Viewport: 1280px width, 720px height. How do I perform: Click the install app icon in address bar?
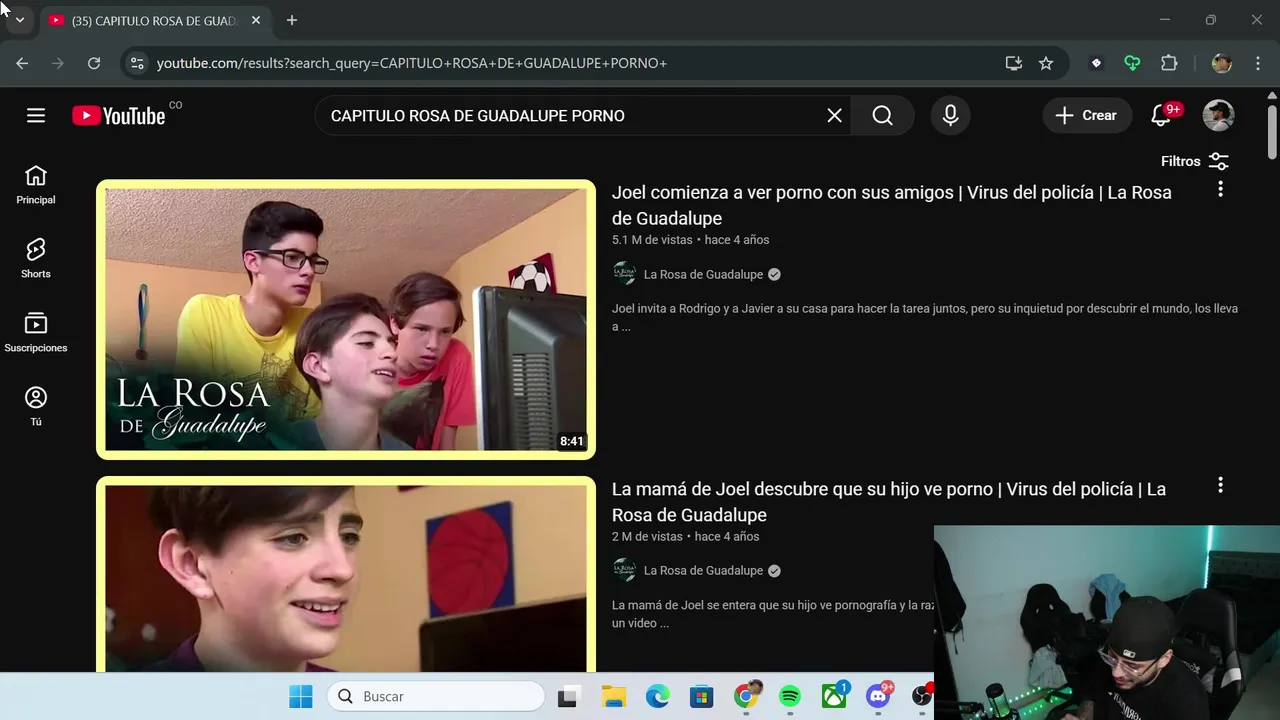pos(1014,63)
